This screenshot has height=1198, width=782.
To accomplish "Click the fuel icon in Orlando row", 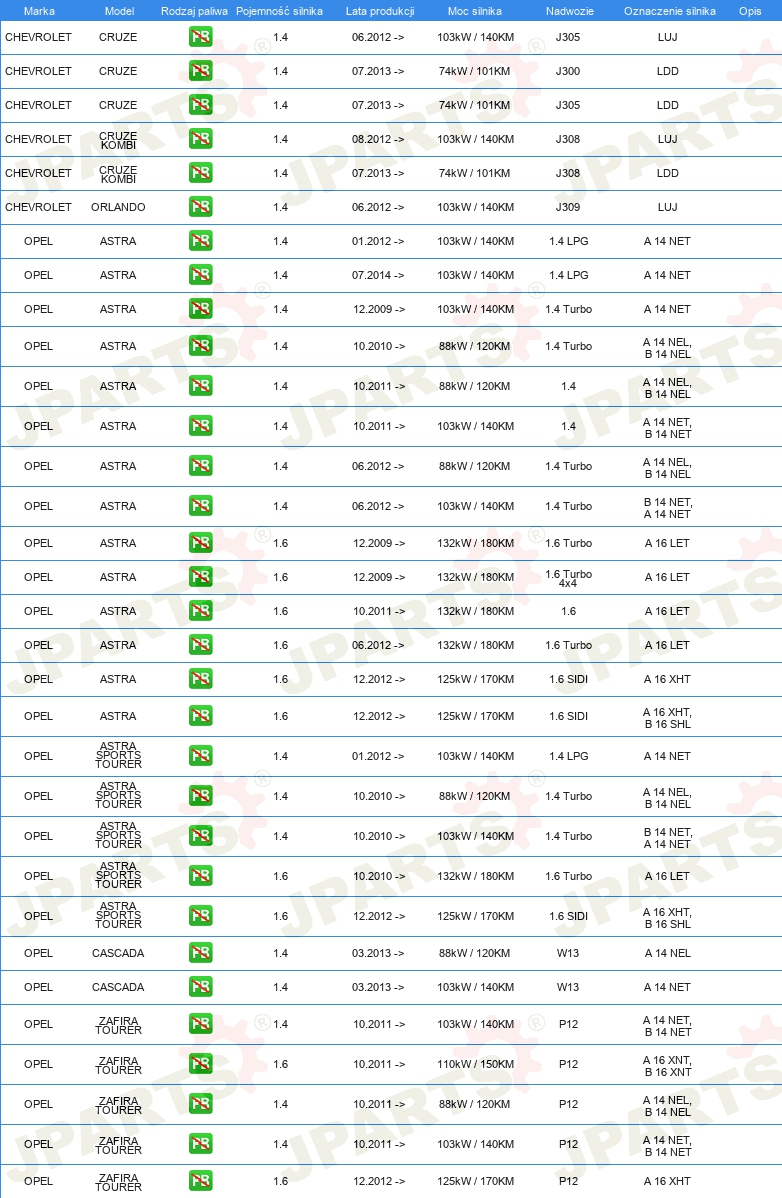I will tap(201, 207).
